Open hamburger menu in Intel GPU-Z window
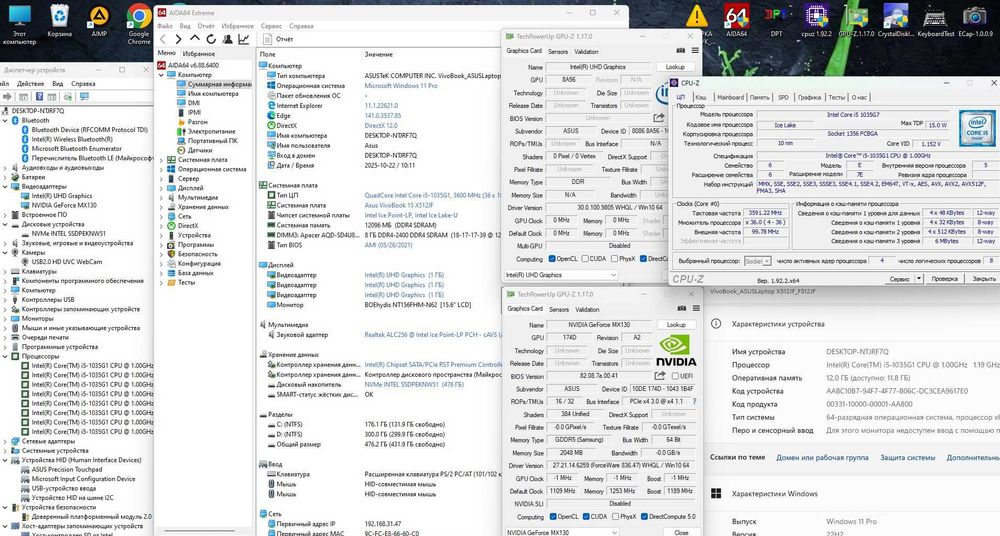This screenshot has width=1000, height=536. point(695,50)
